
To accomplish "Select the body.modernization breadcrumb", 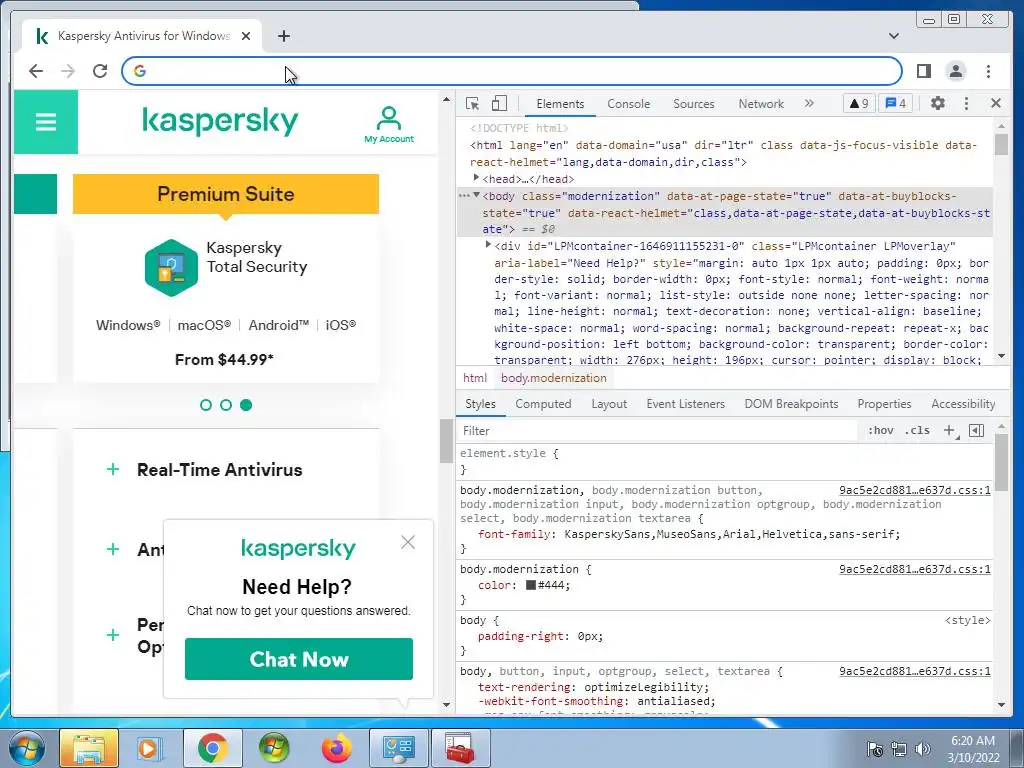I will click(x=553, y=378).
